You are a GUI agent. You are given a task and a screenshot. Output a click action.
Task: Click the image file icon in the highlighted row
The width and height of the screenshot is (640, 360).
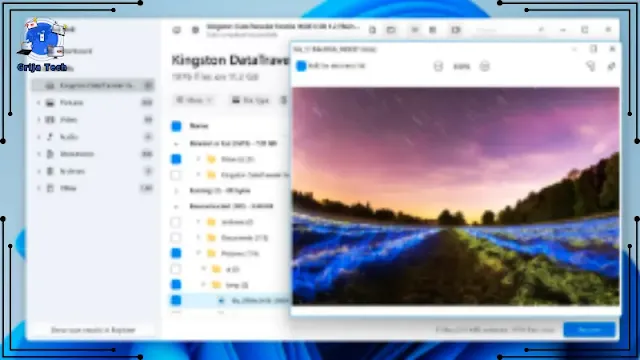[221, 300]
